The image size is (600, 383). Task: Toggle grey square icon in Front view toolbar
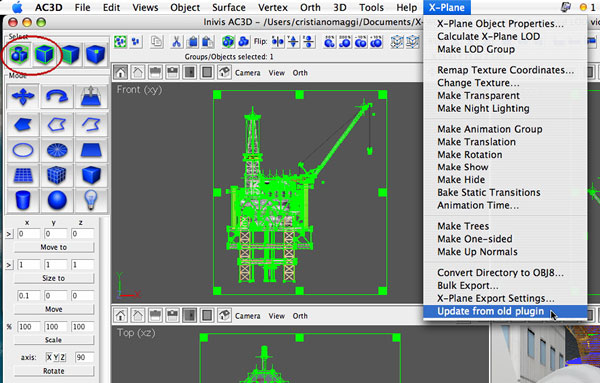(x=207, y=72)
